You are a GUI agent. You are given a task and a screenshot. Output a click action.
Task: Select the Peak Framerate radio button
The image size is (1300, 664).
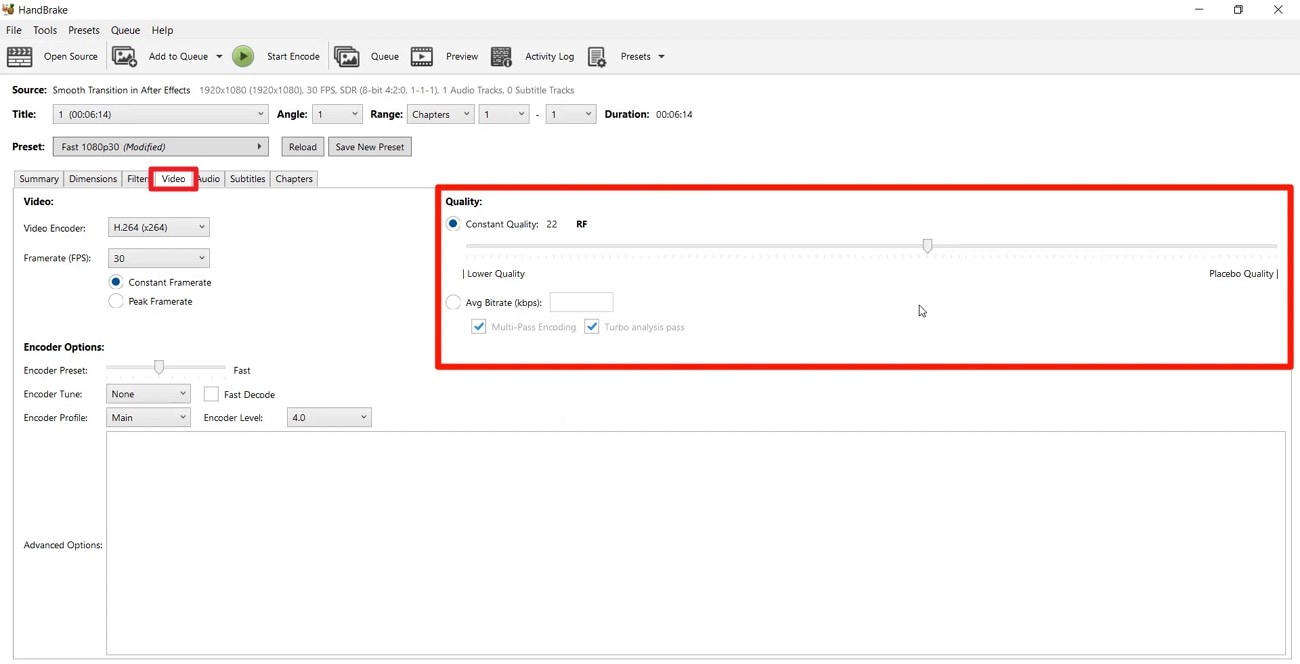[116, 301]
